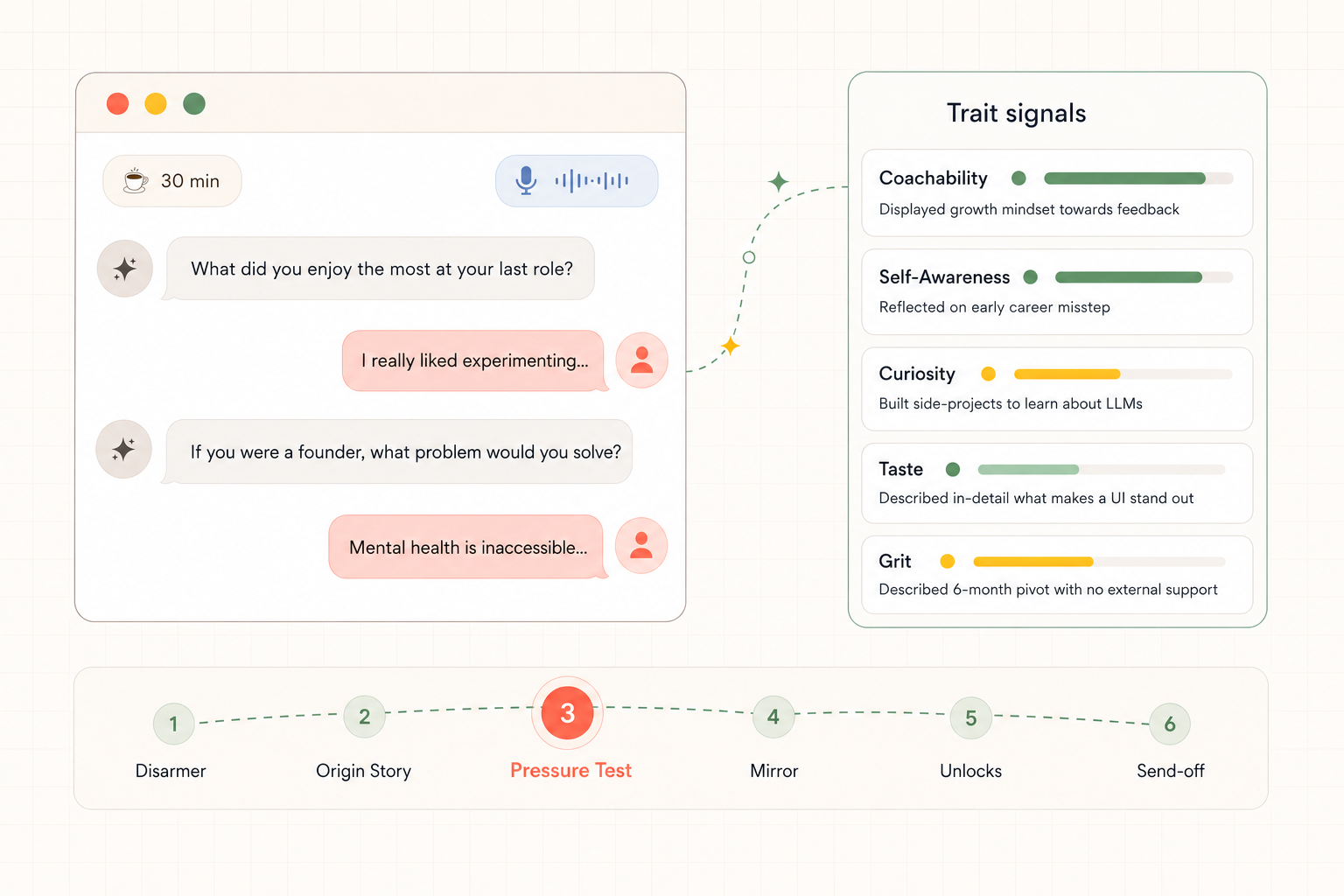Click the coffee cup icon beside 30 min
Viewport: 1344px width, 896px height.
[135, 180]
